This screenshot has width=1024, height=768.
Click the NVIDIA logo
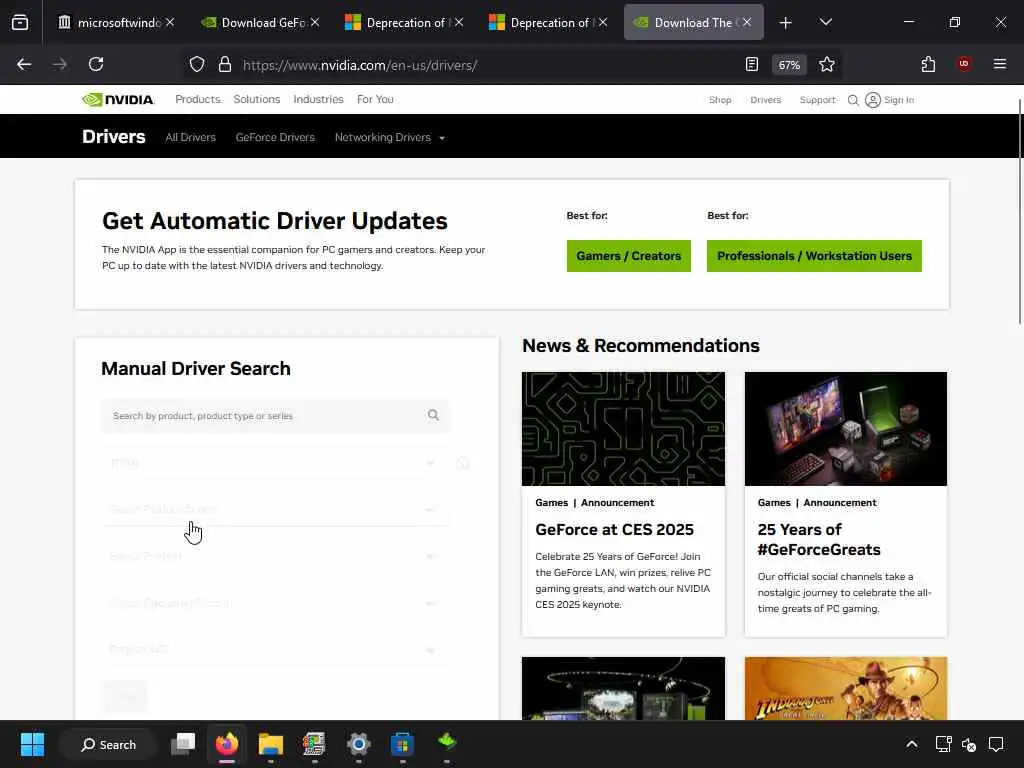(118, 99)
